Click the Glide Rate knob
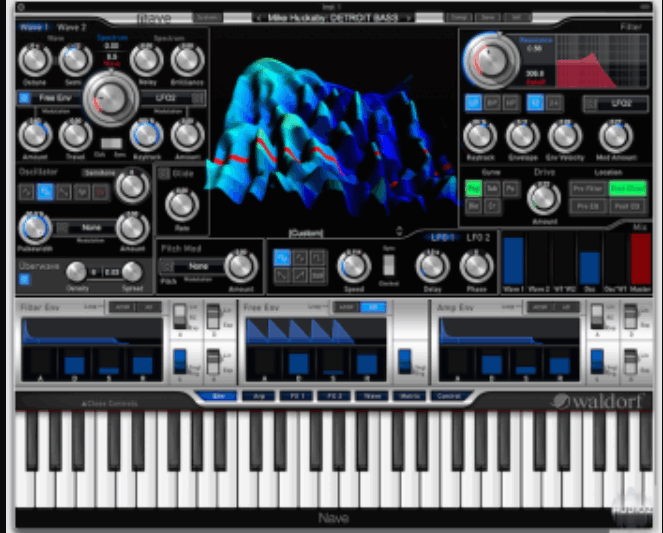Viewport: 663px width, 533px height. 182,205
